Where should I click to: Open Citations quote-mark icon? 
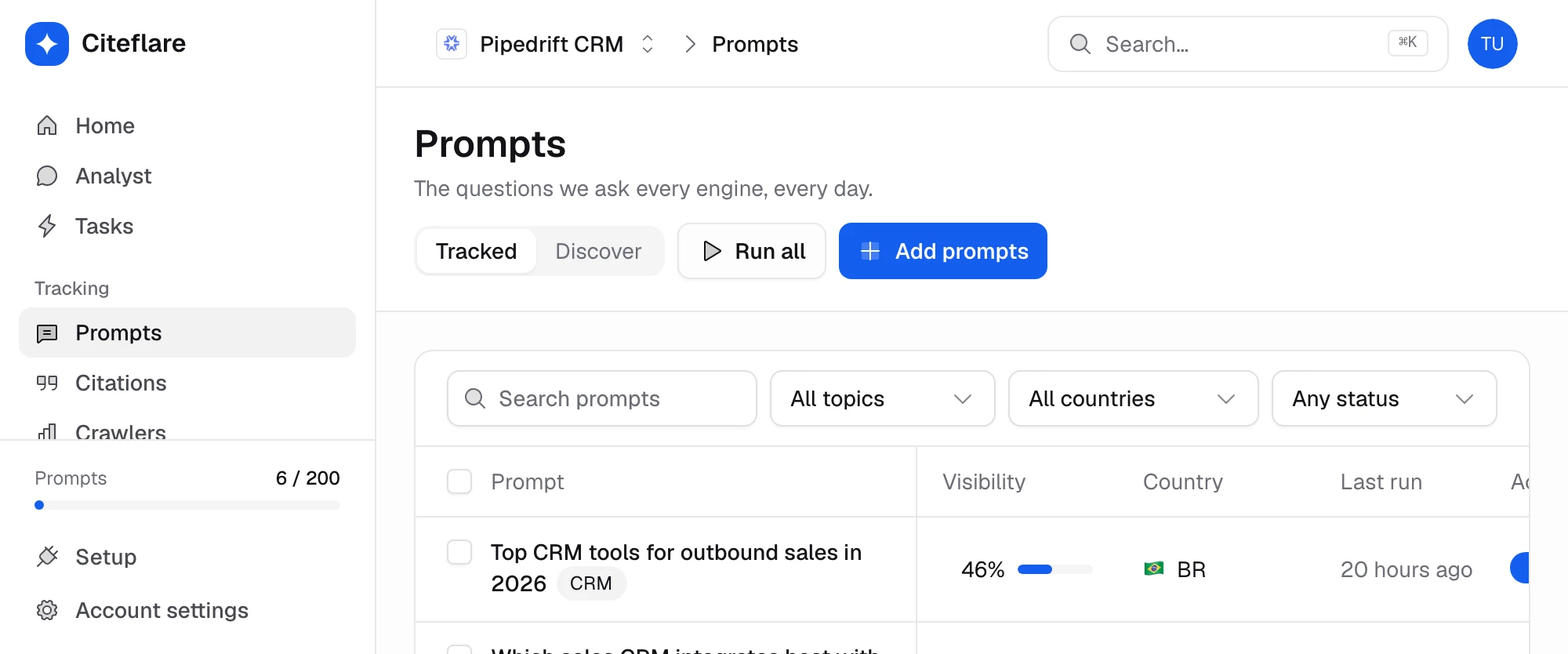(47, 383)
